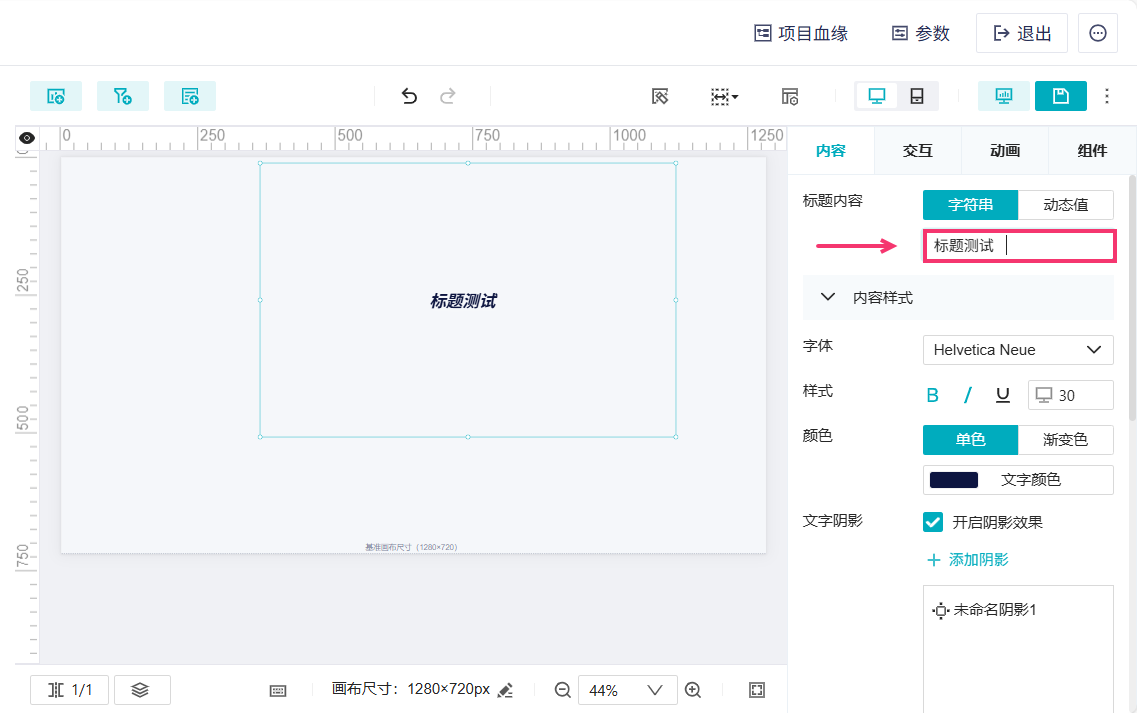Preview the dashboard screen
This screenshot has height=713, width=1137.
coord(1004,96)
